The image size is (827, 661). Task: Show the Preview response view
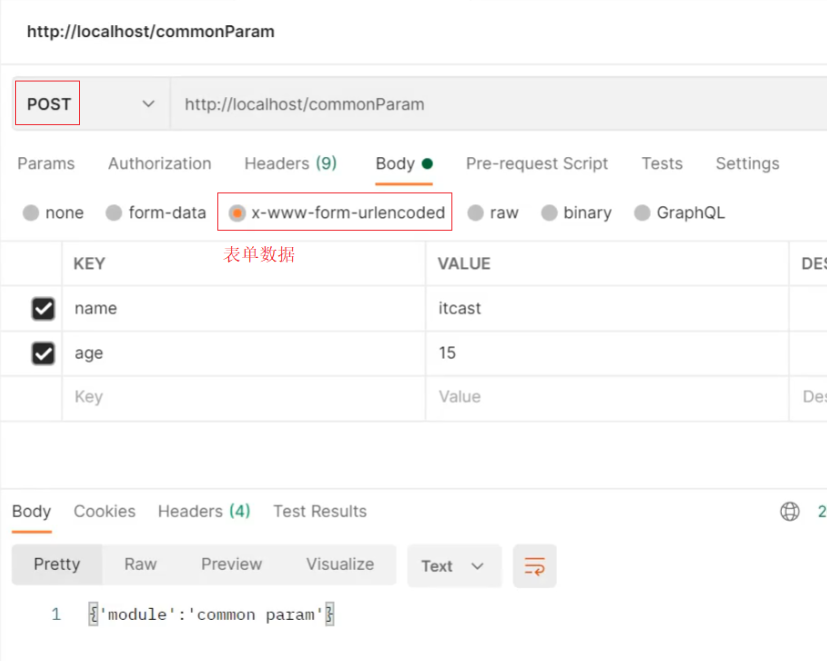231,564
